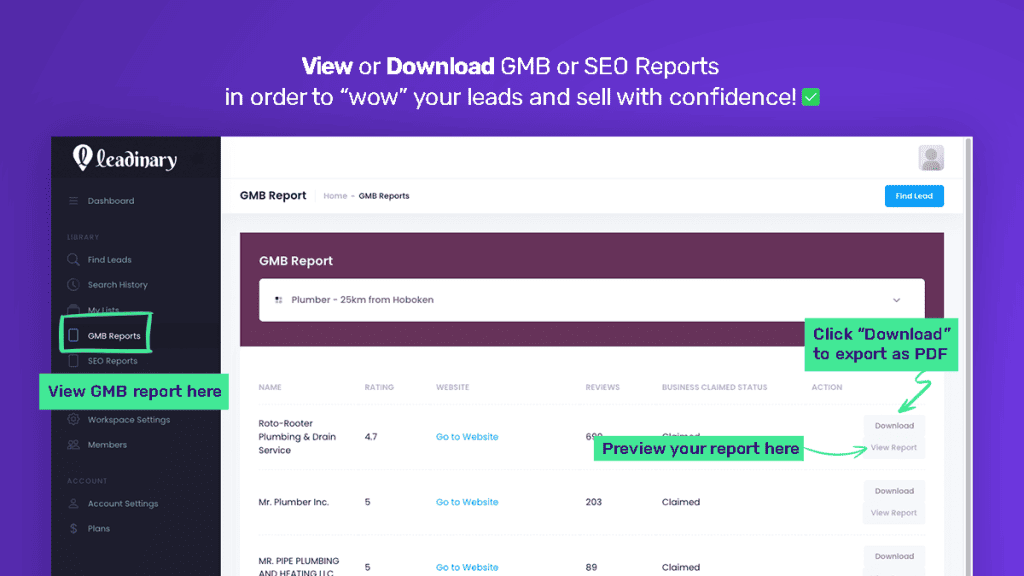Click the vertical scrollbar of the app

[969, 356]
